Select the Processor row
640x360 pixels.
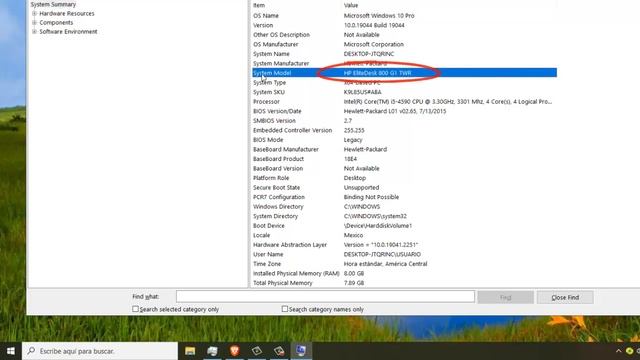[x=404, y=102]
